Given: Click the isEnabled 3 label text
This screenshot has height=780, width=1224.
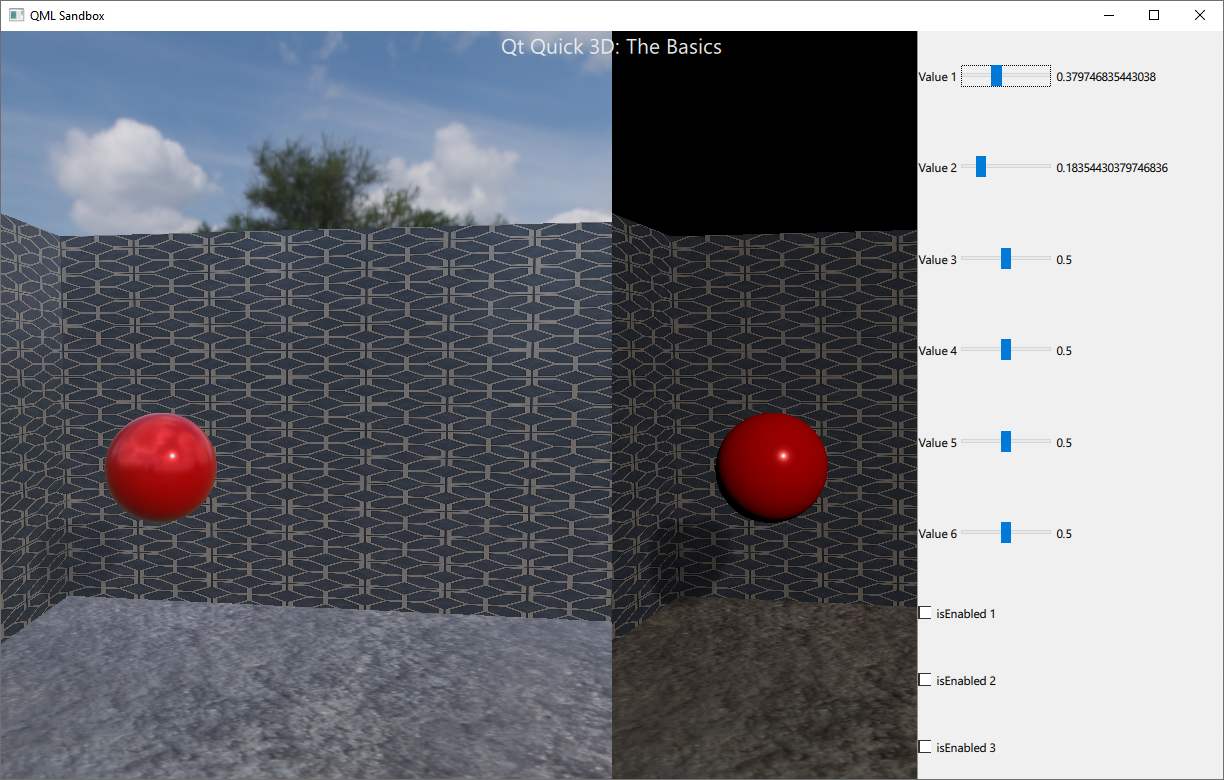Looking at the screenshot, I should click(966, 748).
